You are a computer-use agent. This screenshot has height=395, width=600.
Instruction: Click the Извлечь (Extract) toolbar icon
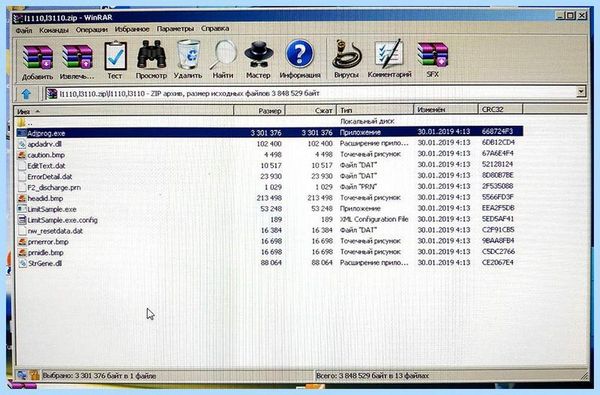coord(77,57)
